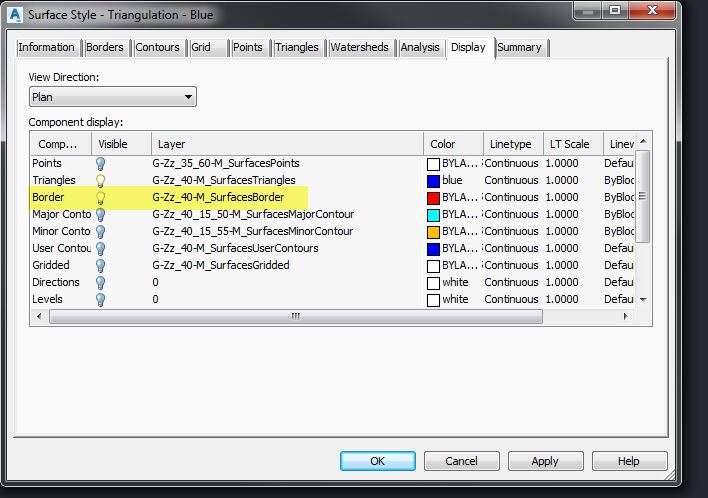
Task: Toggle visibility bulb for Levels component
Action: coord(100,299)
